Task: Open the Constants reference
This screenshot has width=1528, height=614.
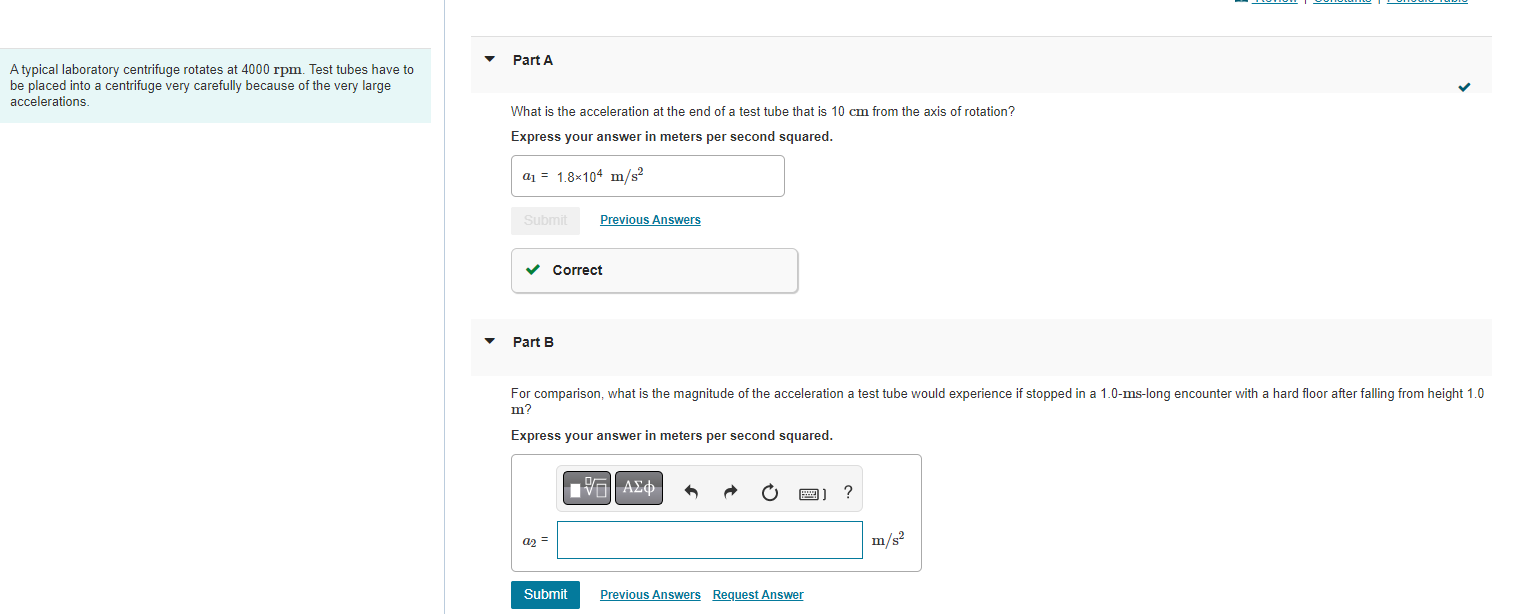Action: (1341, 2)
